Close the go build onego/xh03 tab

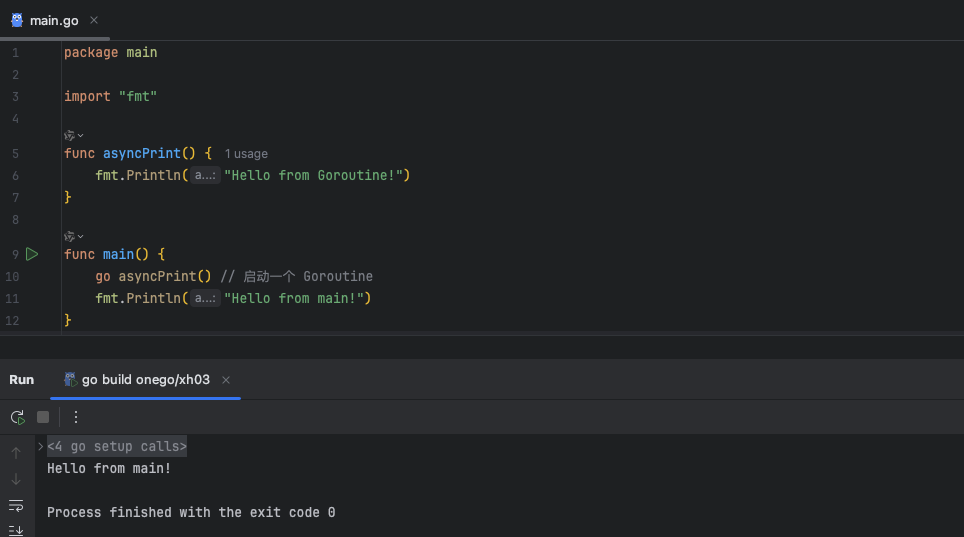click(226, 380)
